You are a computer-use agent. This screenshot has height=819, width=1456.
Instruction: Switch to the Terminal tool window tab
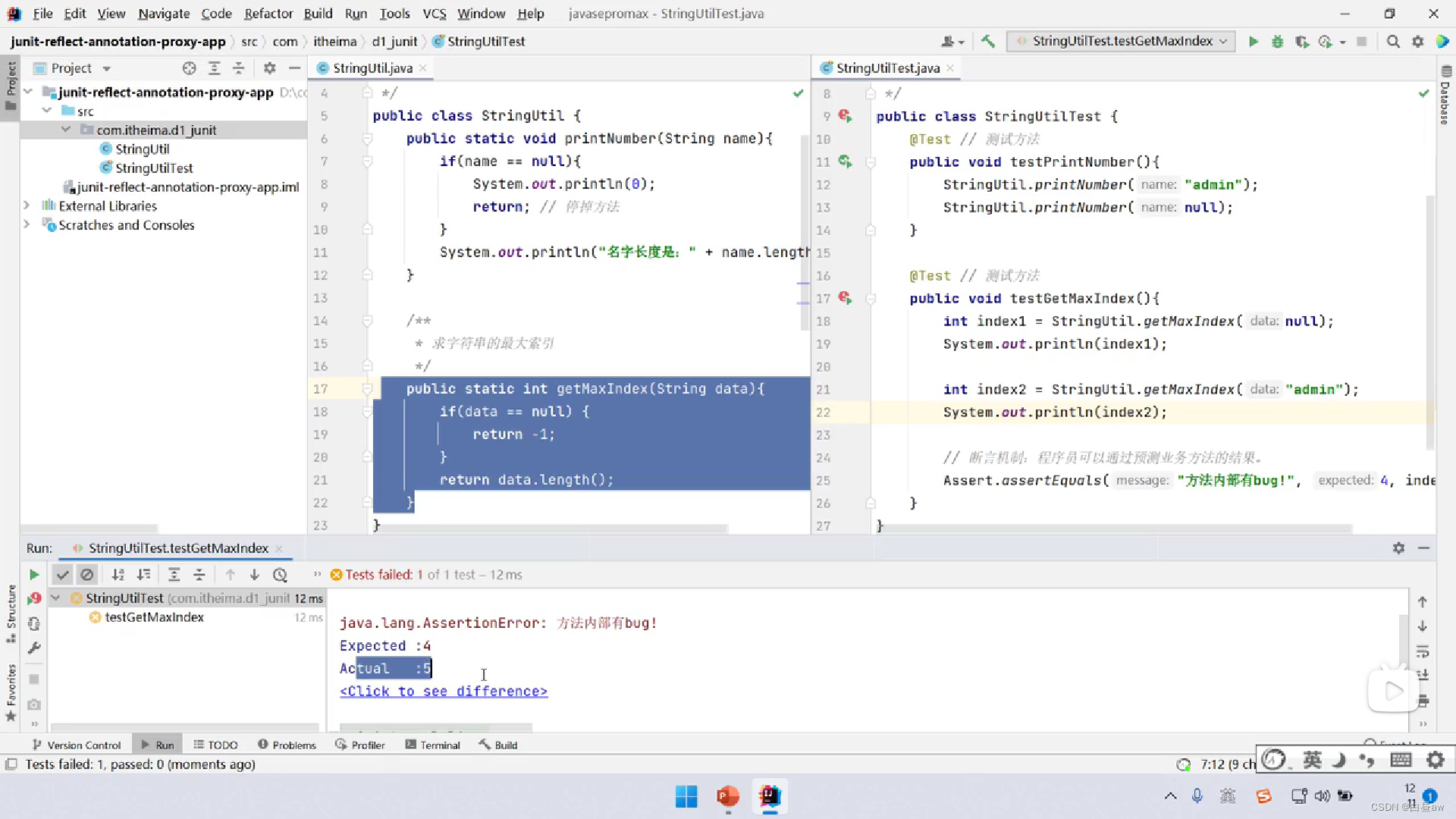(432, 745)
